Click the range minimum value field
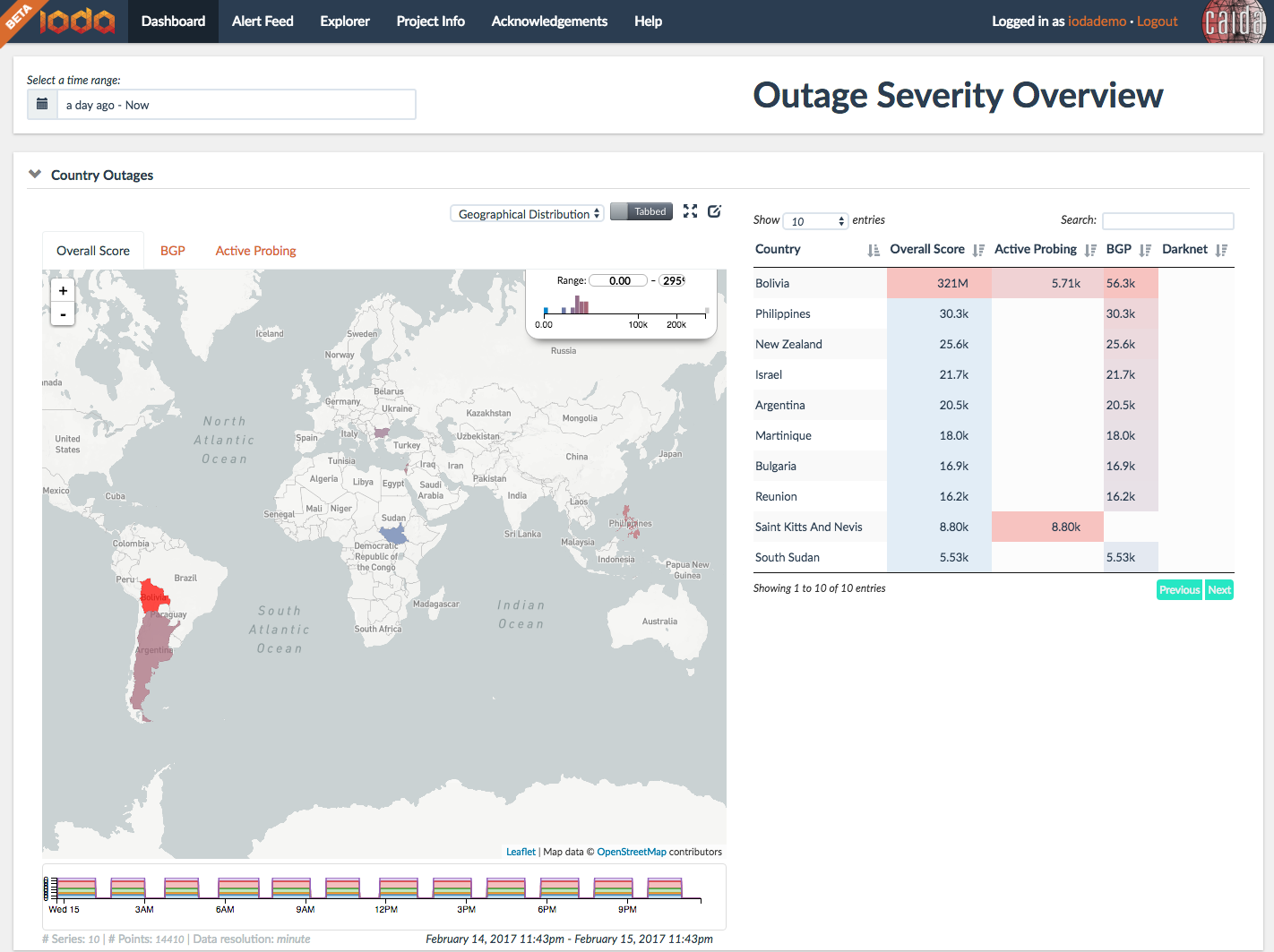Screen dimensions: 1274x952 tap(618, 280)
